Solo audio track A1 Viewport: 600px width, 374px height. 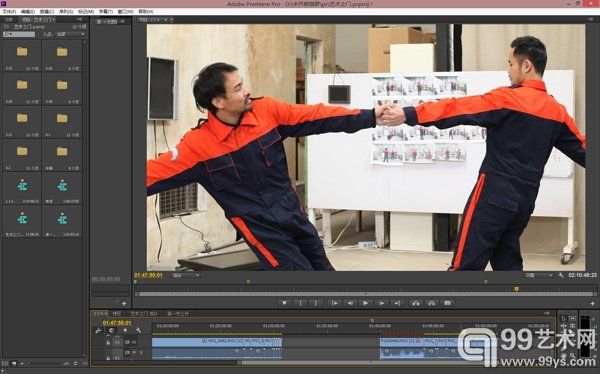(x=140, y=352)
